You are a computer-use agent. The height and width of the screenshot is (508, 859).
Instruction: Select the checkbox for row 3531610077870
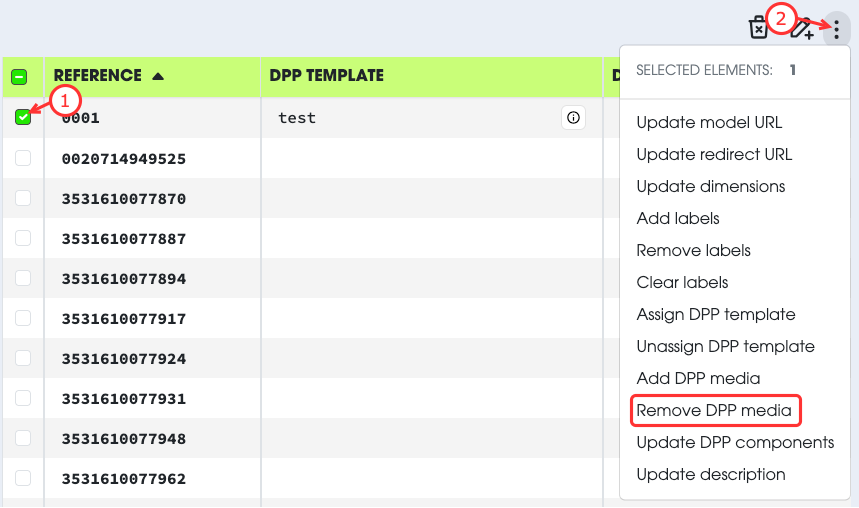coord(23,198)
